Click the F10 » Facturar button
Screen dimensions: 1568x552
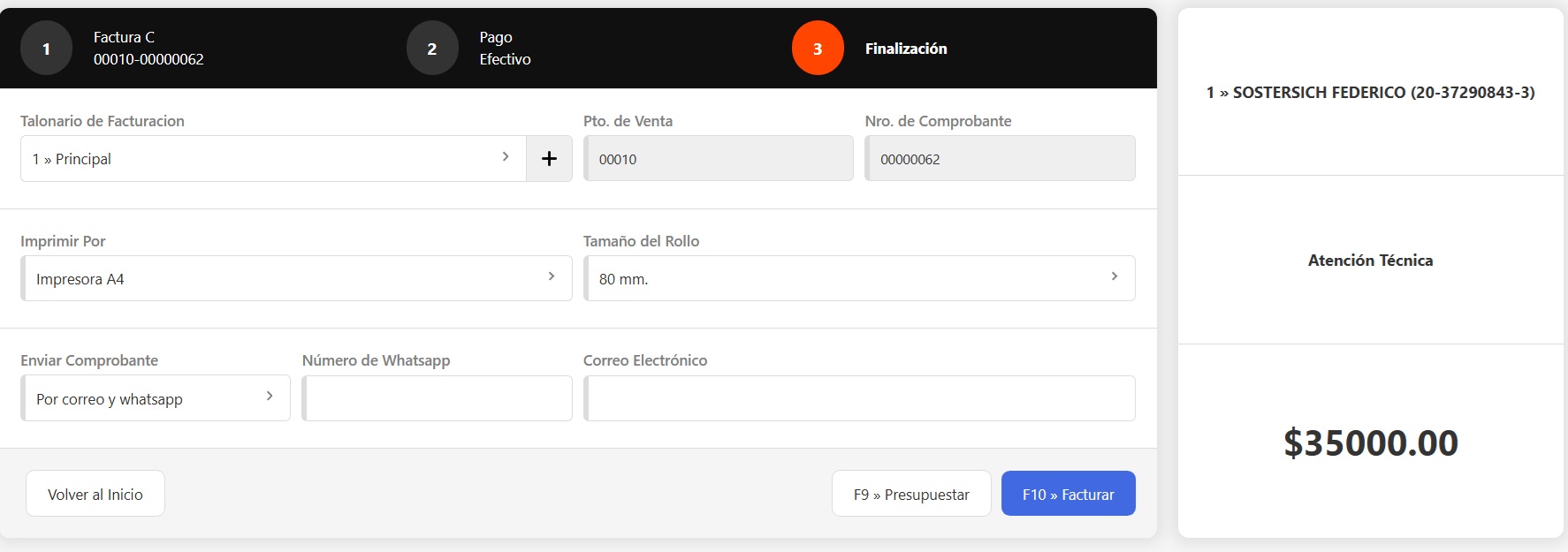(x=1068, y=494)
